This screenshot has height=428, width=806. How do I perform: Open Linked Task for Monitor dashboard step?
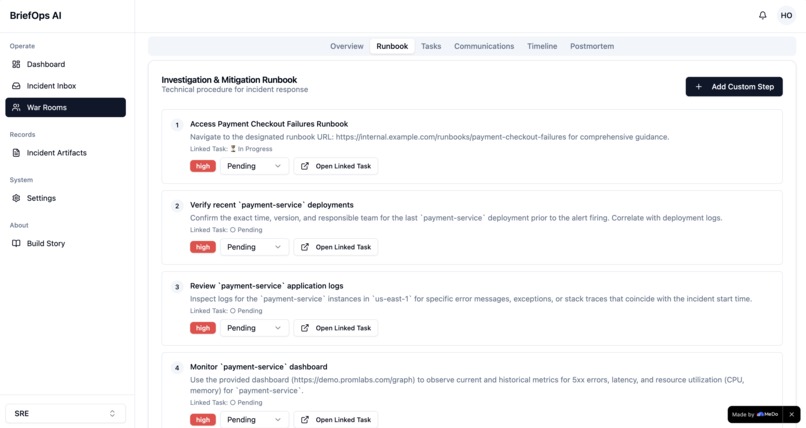[336, 420]
